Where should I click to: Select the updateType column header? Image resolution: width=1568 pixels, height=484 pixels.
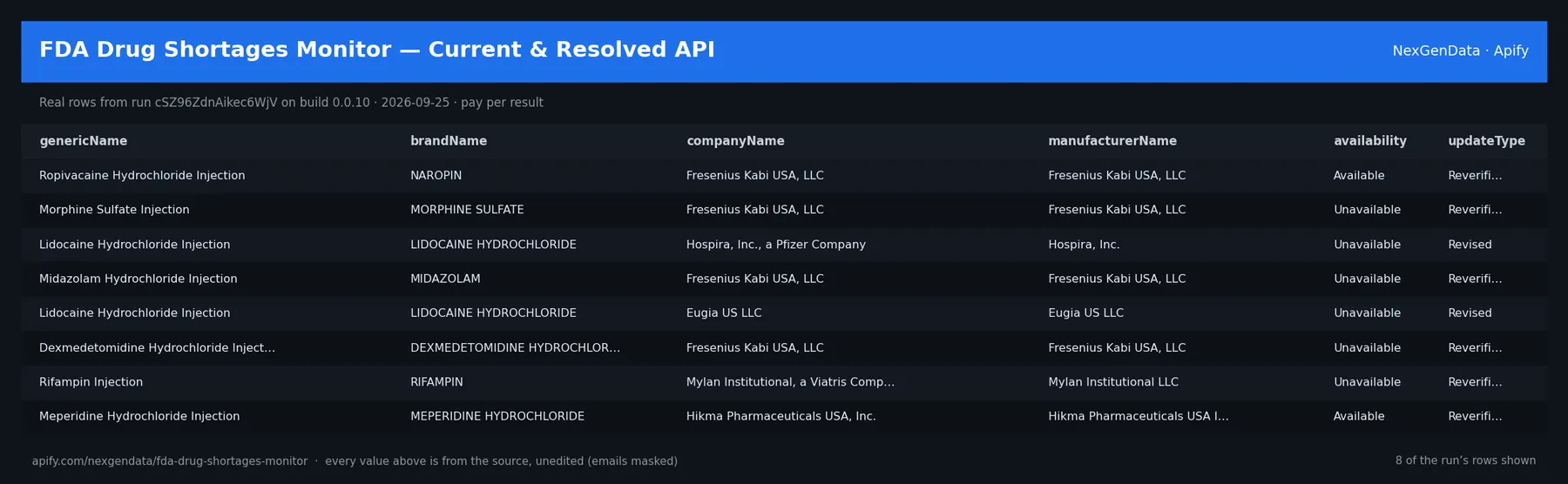point(1486,141)
